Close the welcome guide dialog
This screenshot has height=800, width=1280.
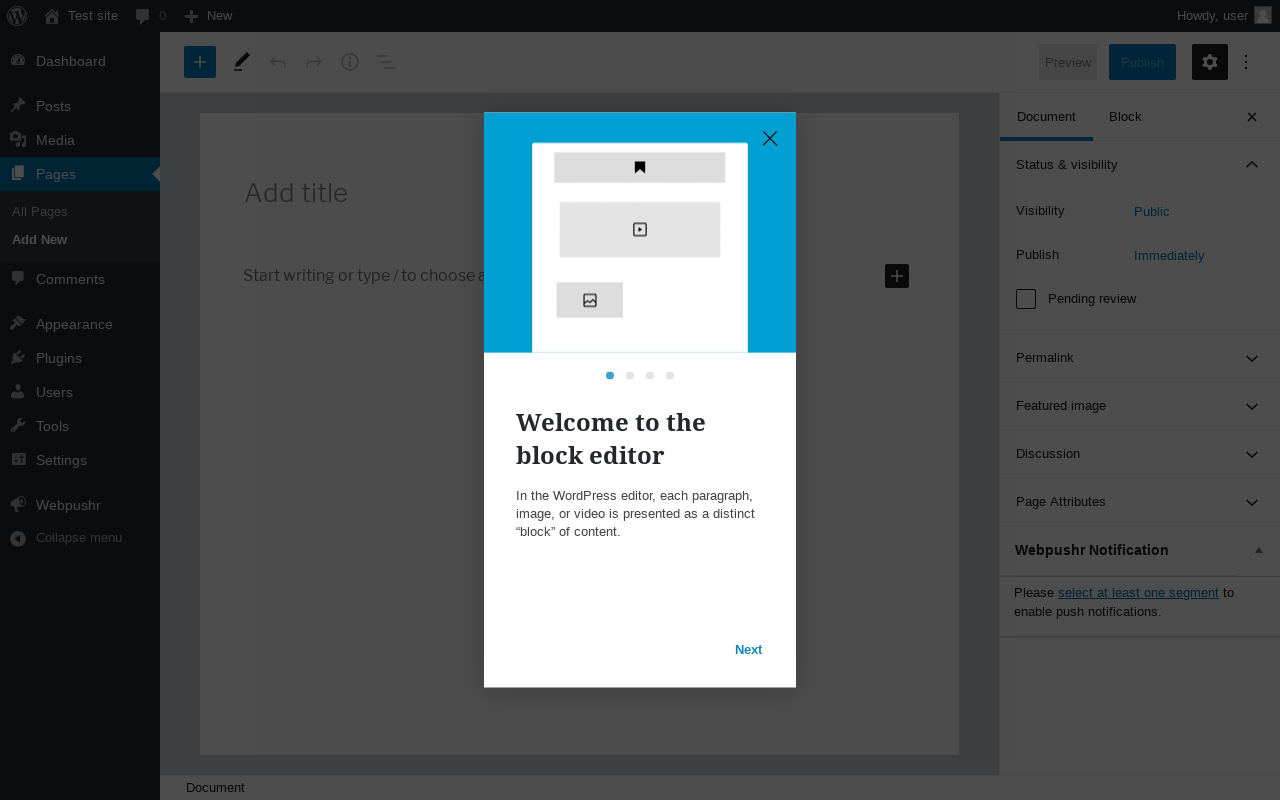[770, 138]
